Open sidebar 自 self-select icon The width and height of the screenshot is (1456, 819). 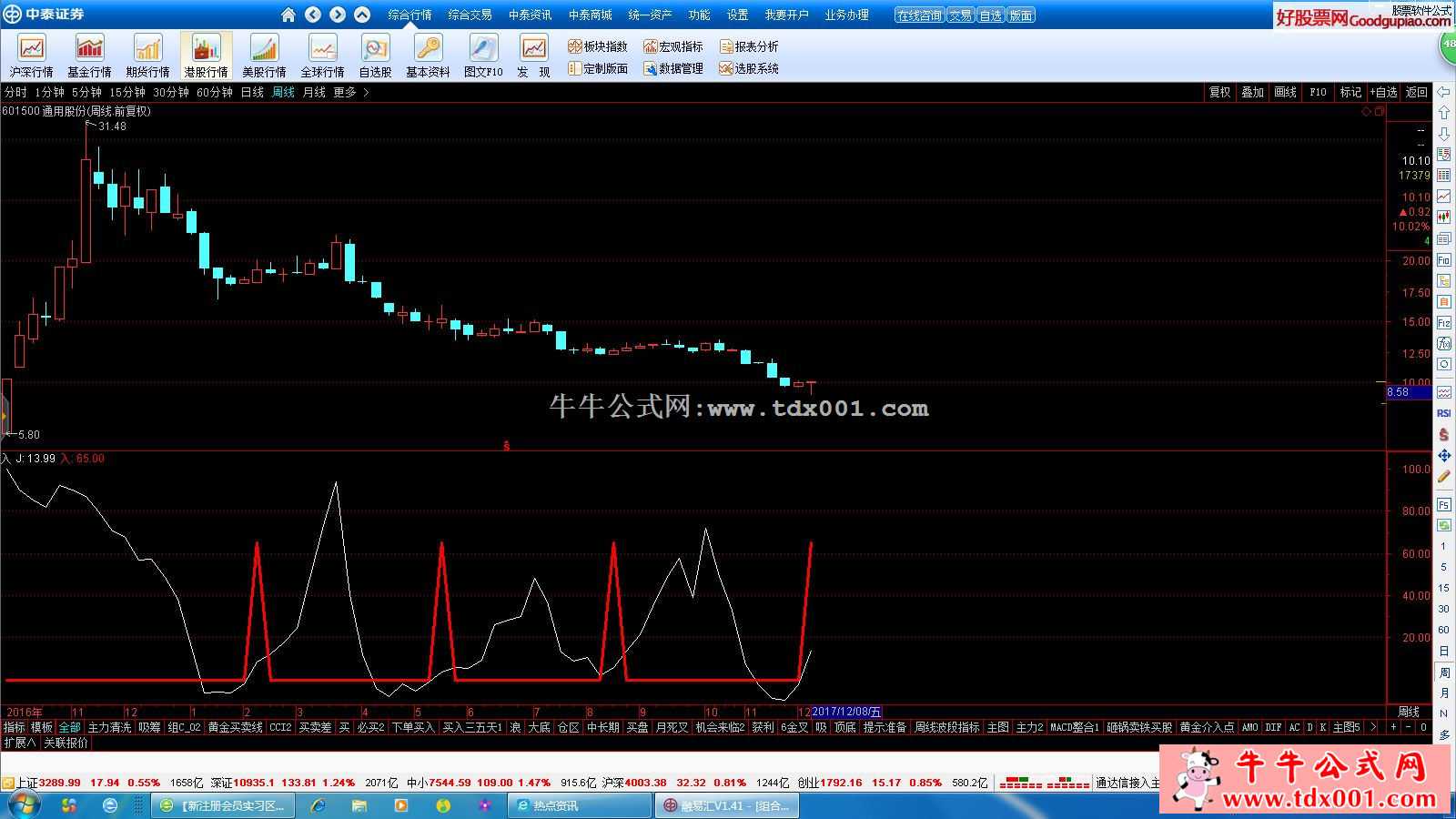click(1444, 302)
